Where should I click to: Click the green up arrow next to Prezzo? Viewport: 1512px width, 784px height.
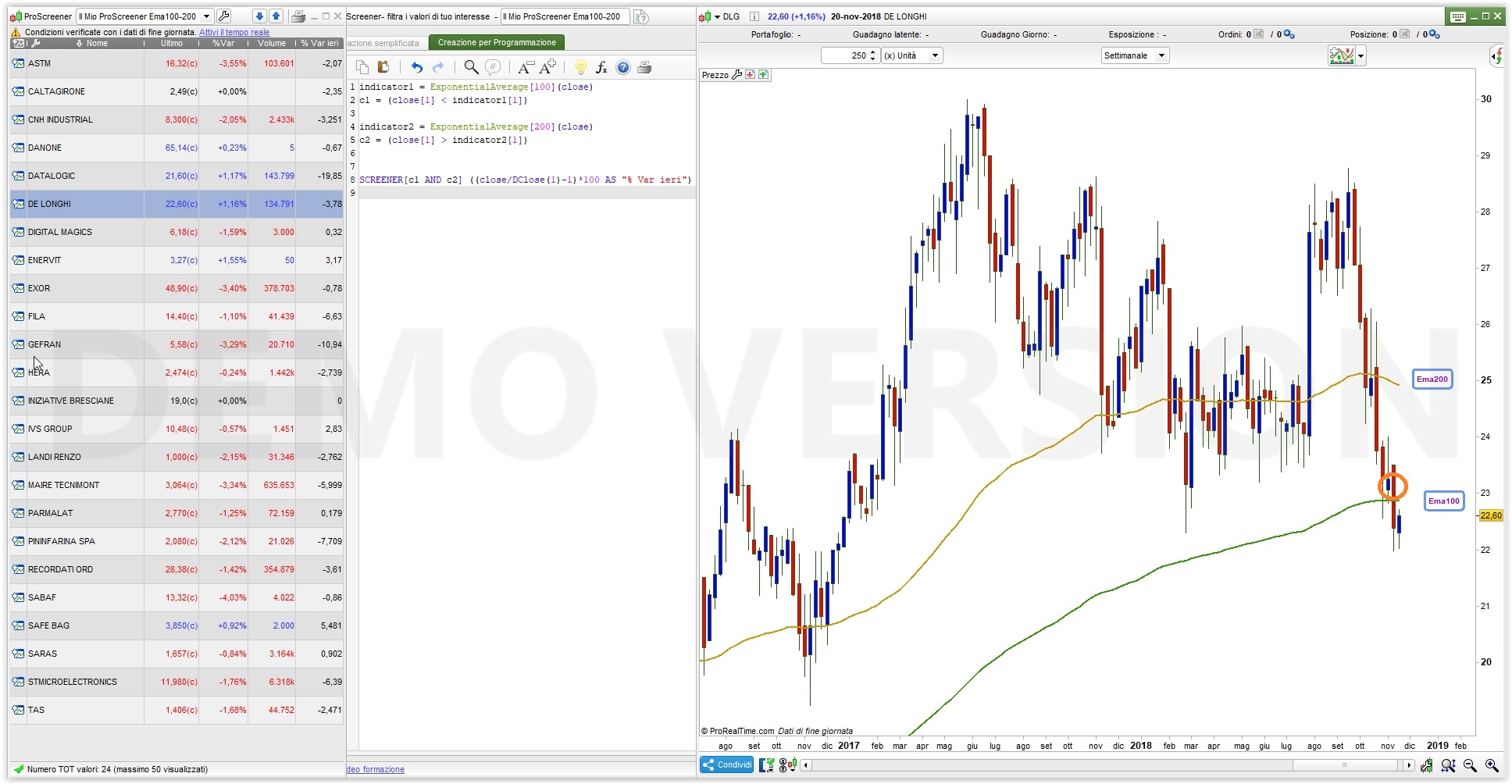click(764, 75)
